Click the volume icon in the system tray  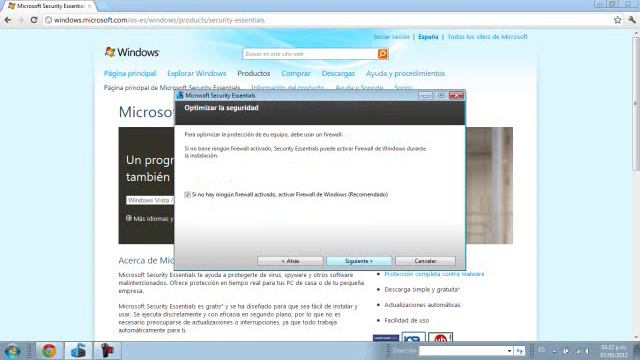(x=587, y=351)
